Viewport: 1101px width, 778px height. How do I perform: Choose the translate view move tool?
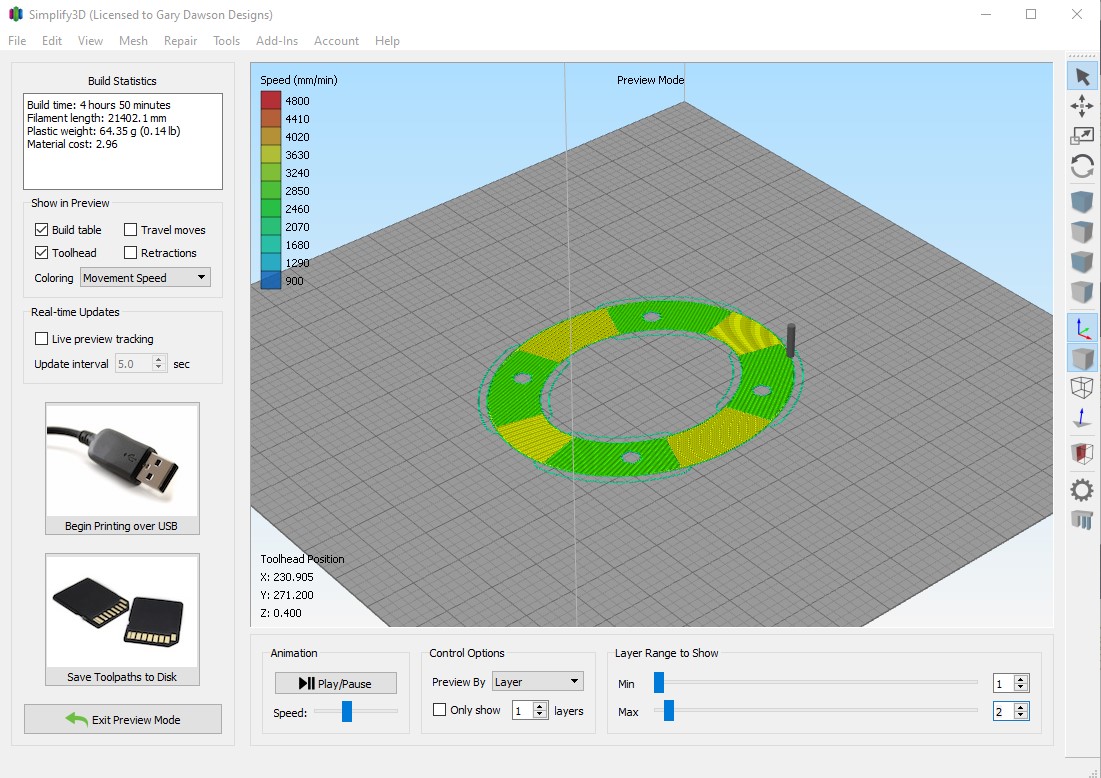[1082, 106]
